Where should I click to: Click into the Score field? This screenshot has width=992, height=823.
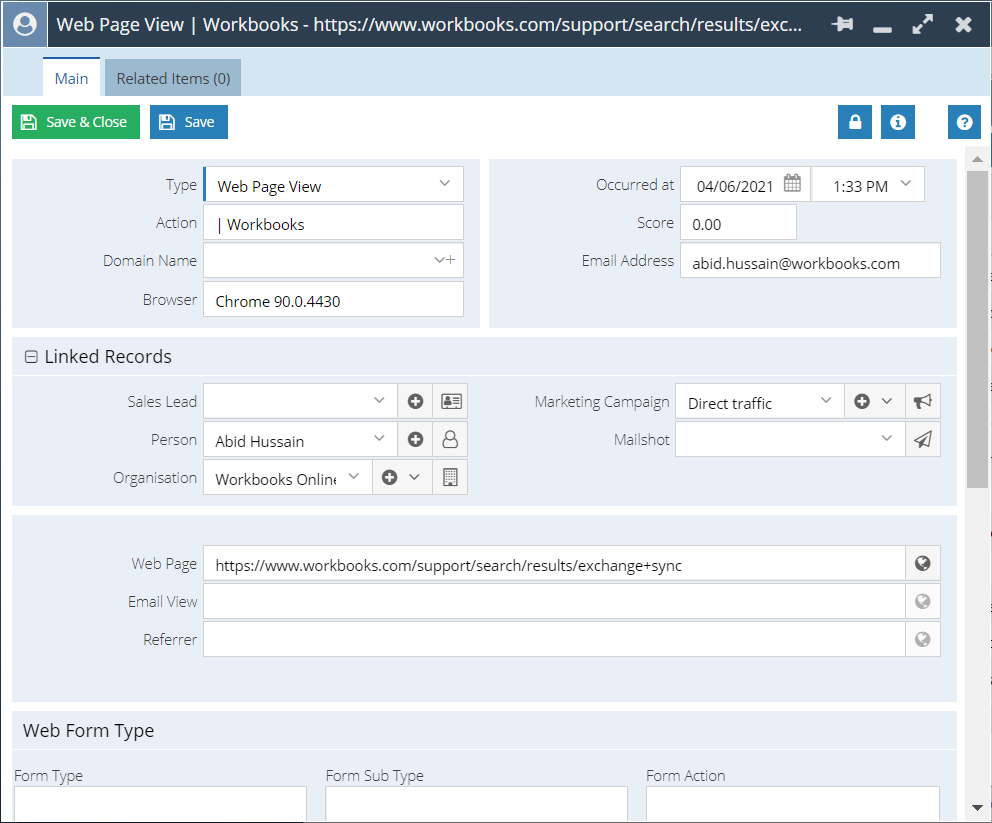[x=738, y=222]
